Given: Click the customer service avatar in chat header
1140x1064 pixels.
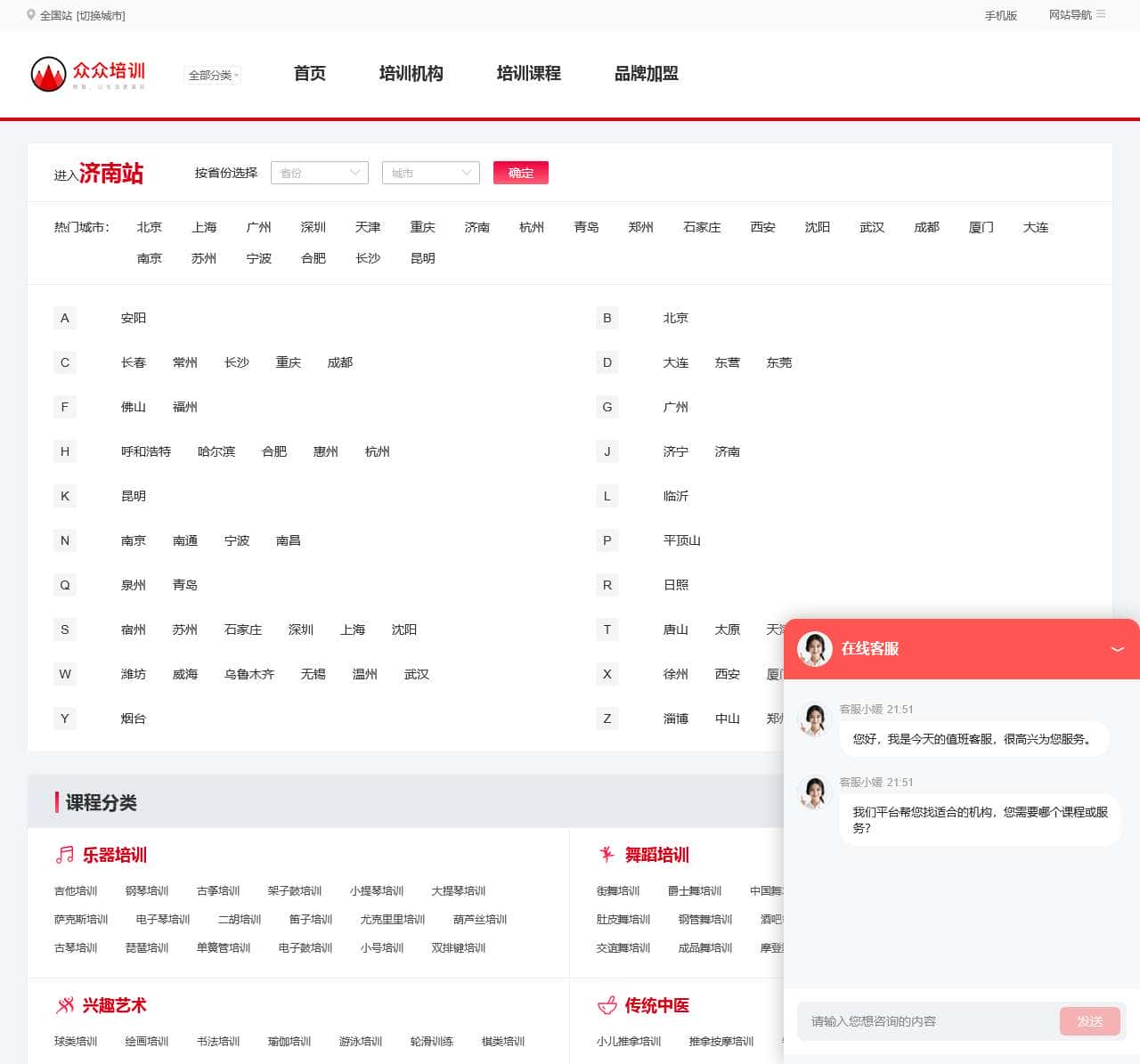Looking at the screenshot, I should click(814, 649).
